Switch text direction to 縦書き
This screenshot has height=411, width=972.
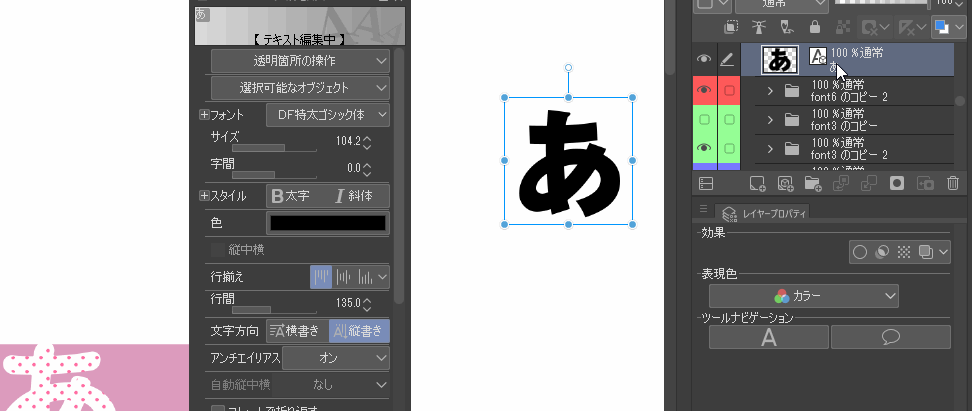pos(359,331)
